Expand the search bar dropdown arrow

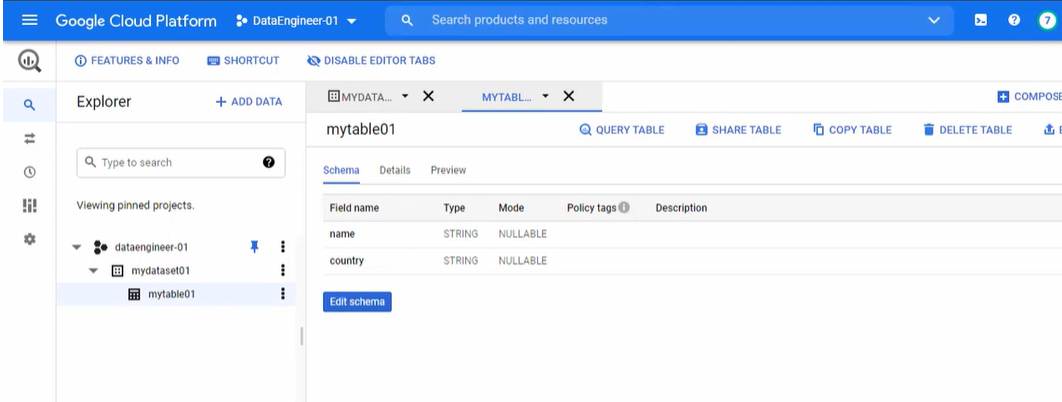point(934,20)
